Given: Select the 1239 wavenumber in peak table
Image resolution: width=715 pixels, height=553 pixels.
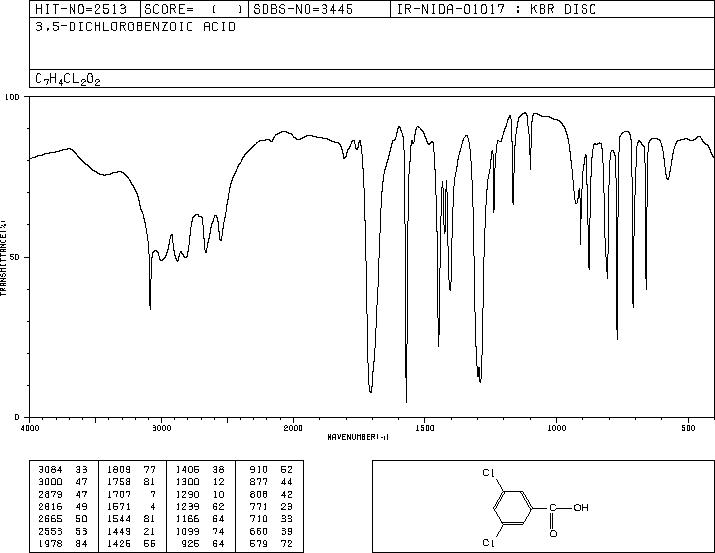Looking at the screenshot, I should click(187, 506).
